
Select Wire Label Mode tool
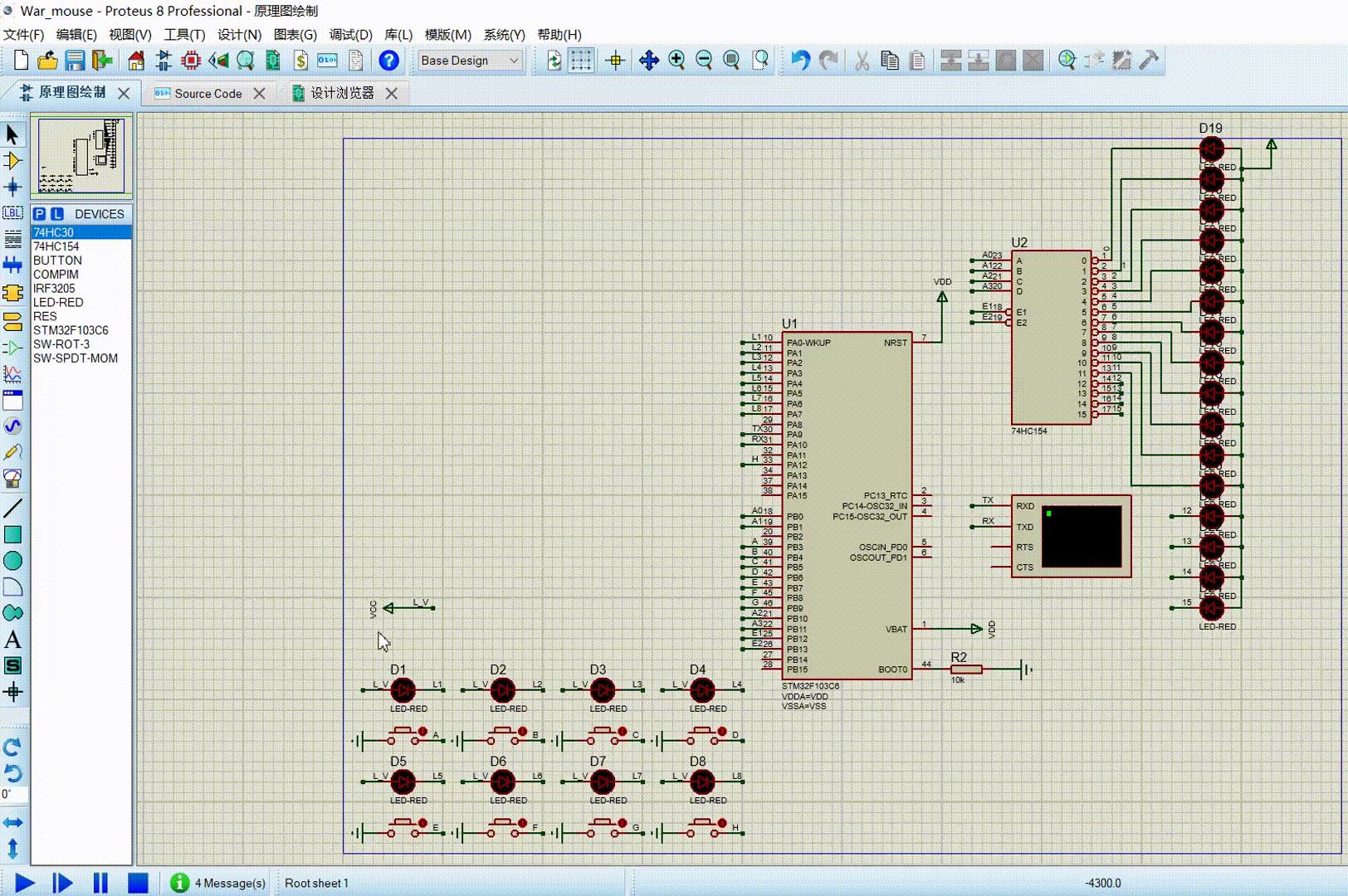(x=12, y=213)
